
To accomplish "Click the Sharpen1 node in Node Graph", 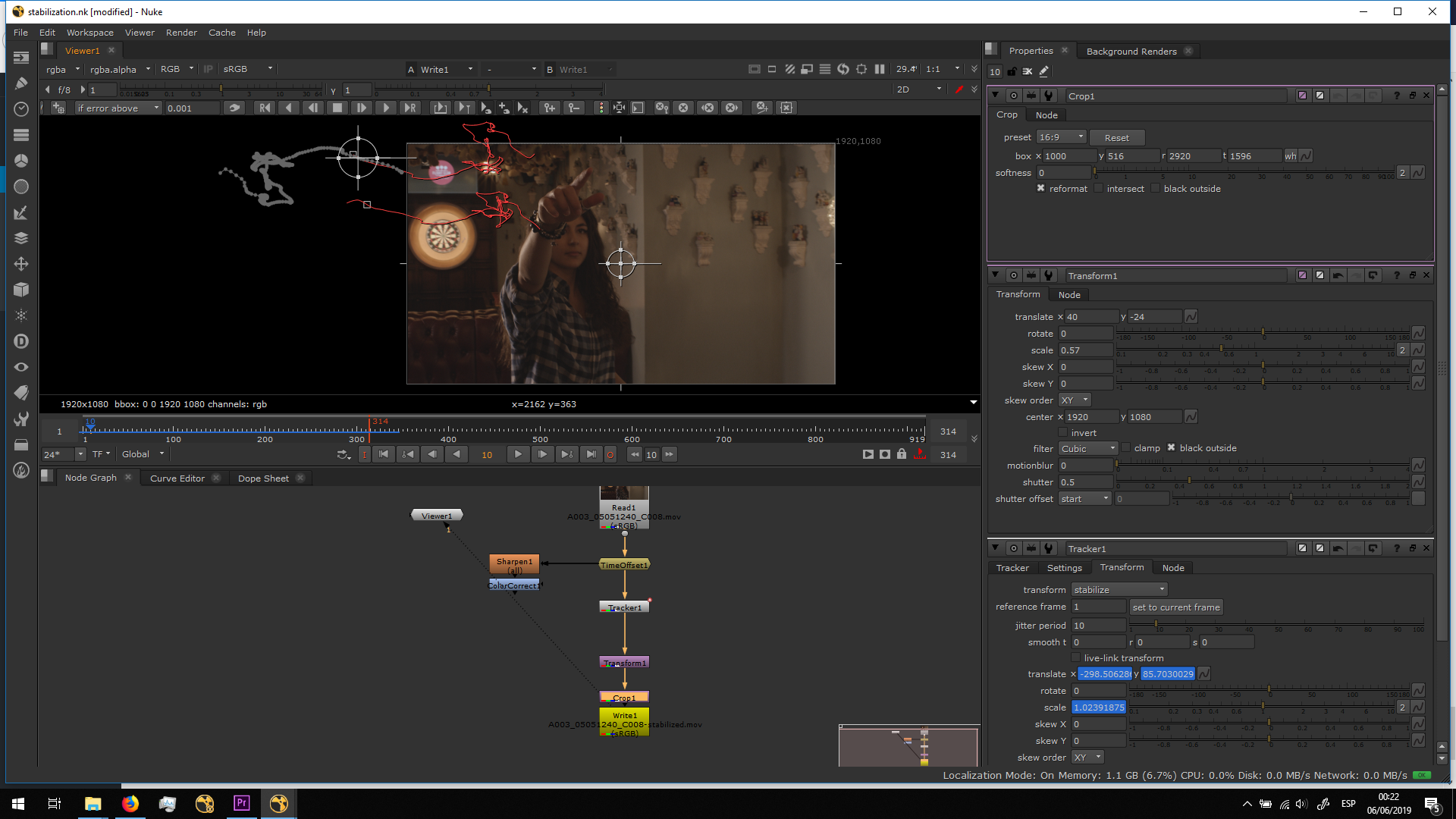I will coord(514,564).
